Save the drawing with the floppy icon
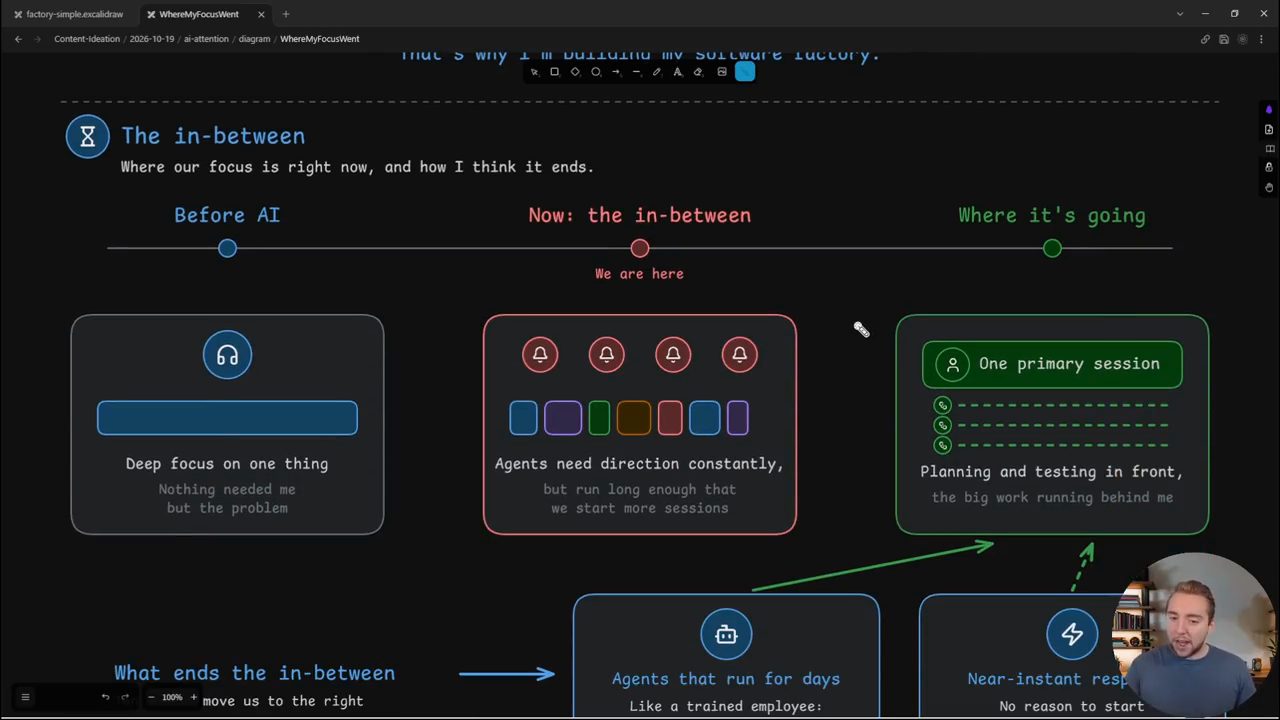 tap(1224, 39)
